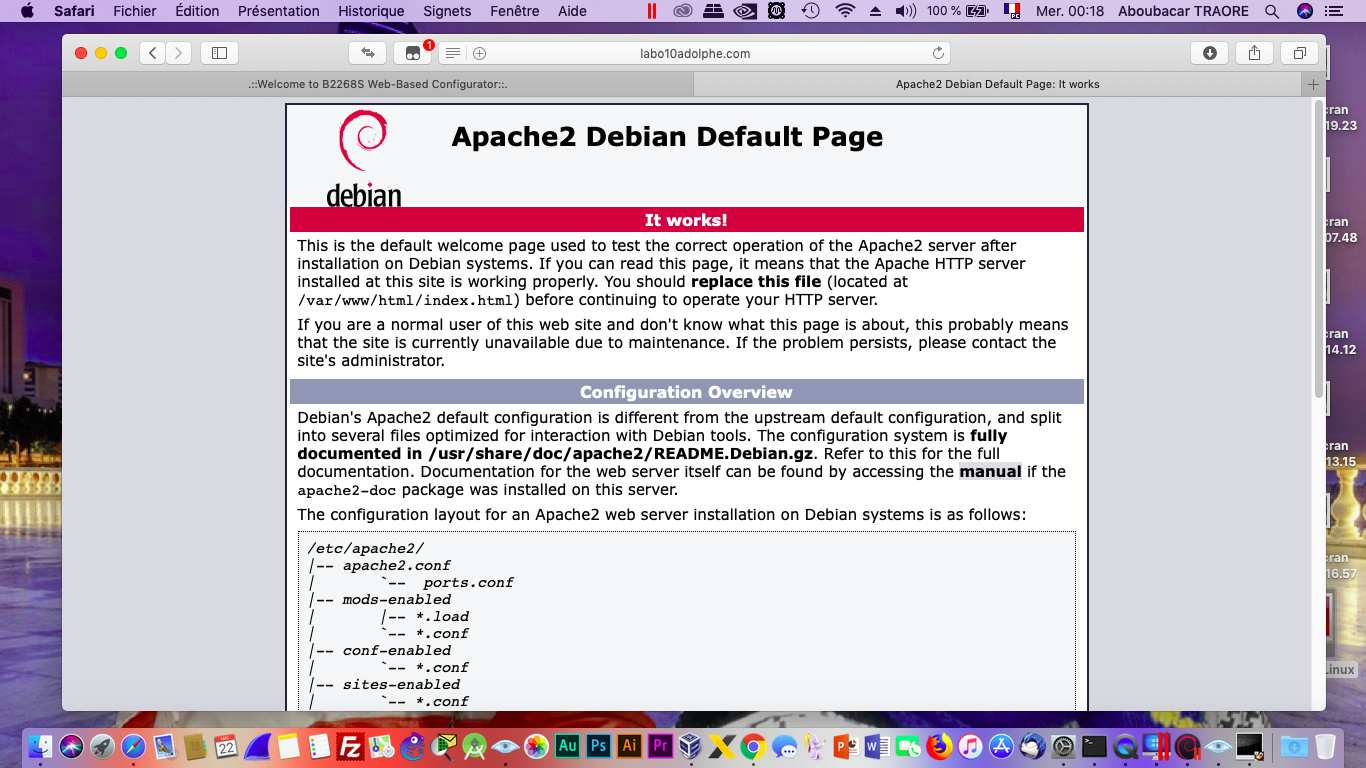Switch to the B2268S Web-Based Configurator tab
1366x768 pixels.
(x=377, y=85)
